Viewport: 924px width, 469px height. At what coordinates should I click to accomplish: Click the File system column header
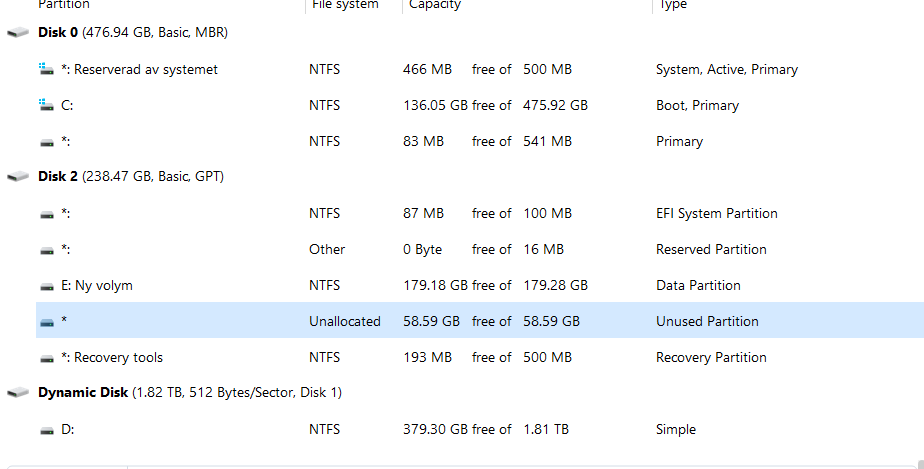click(345, 5)
